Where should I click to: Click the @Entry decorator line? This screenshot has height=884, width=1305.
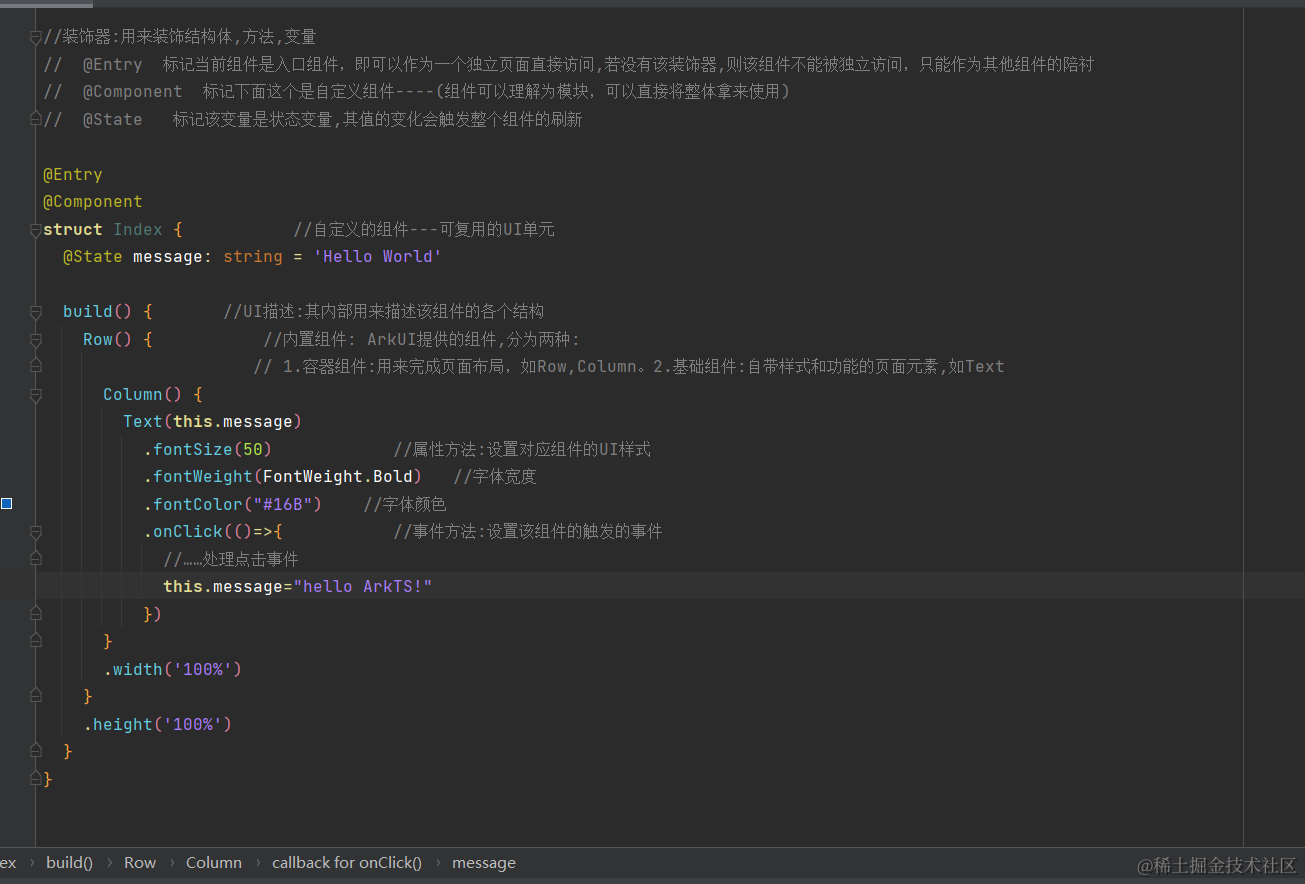click(x=72, y=174)
